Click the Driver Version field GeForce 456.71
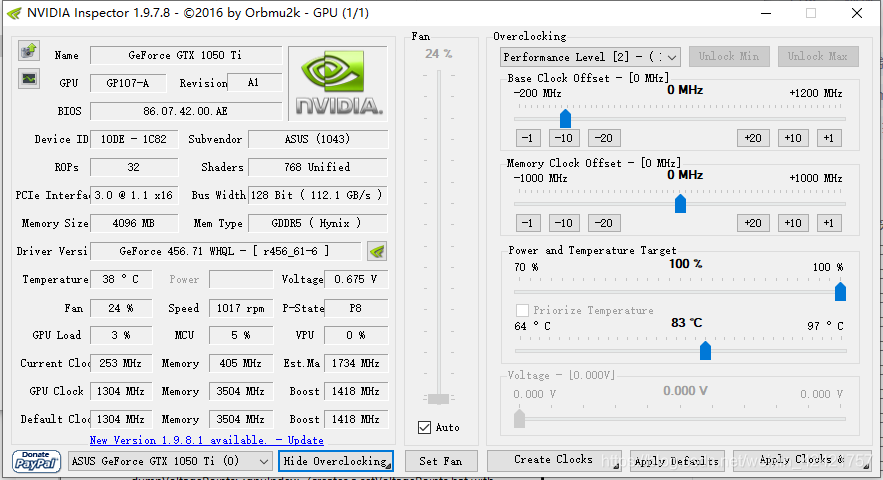The width and height of the screenshot is (883, 480). click(225, 251)
